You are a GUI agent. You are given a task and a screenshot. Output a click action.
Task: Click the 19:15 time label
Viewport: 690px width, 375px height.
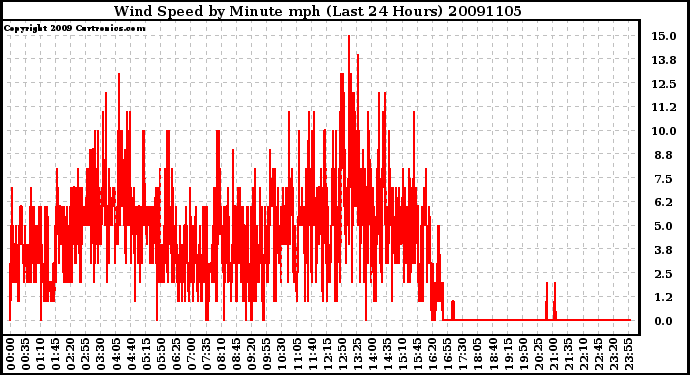click(507, 354)
